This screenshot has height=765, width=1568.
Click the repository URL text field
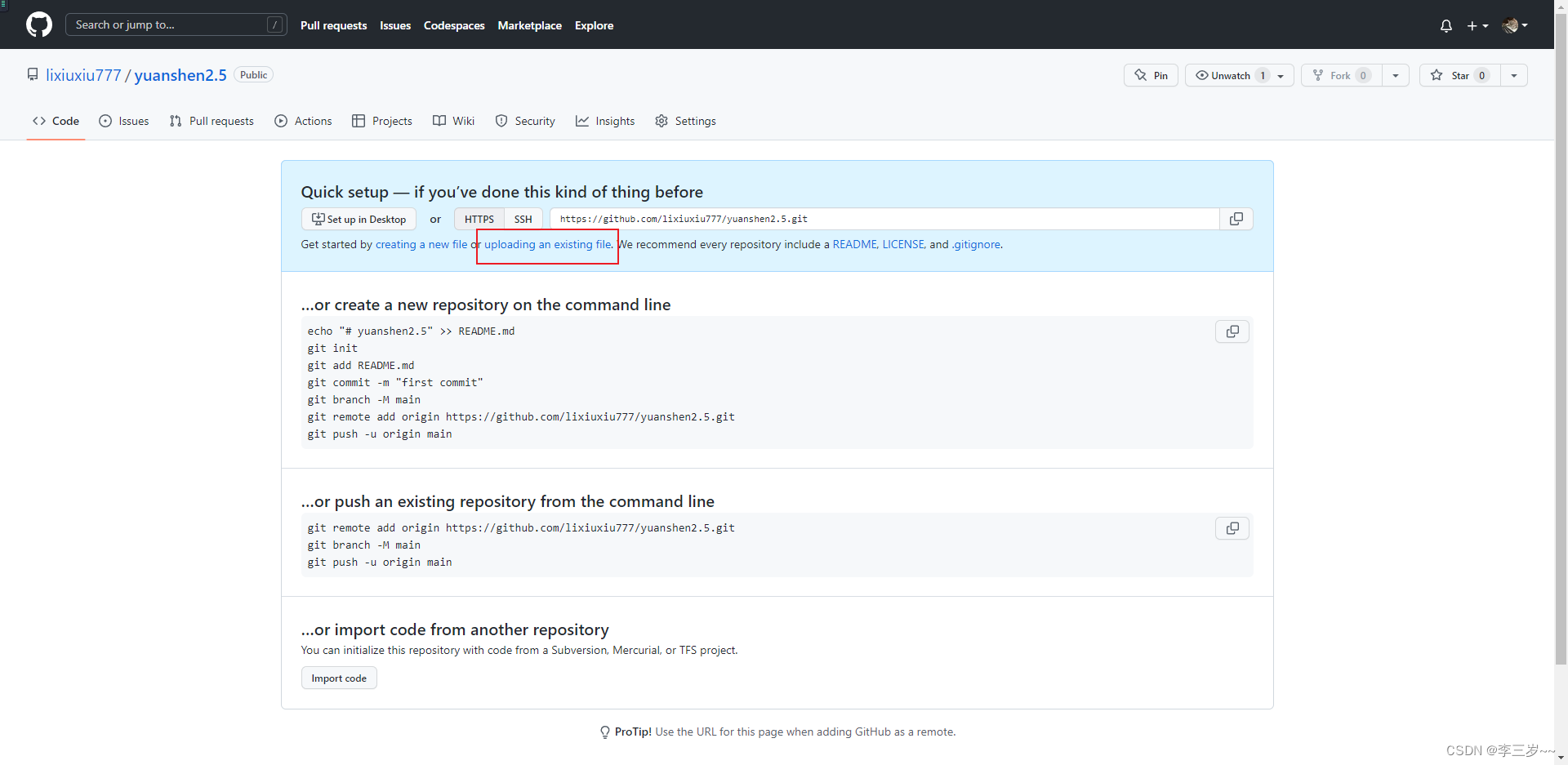click(884, 219)
